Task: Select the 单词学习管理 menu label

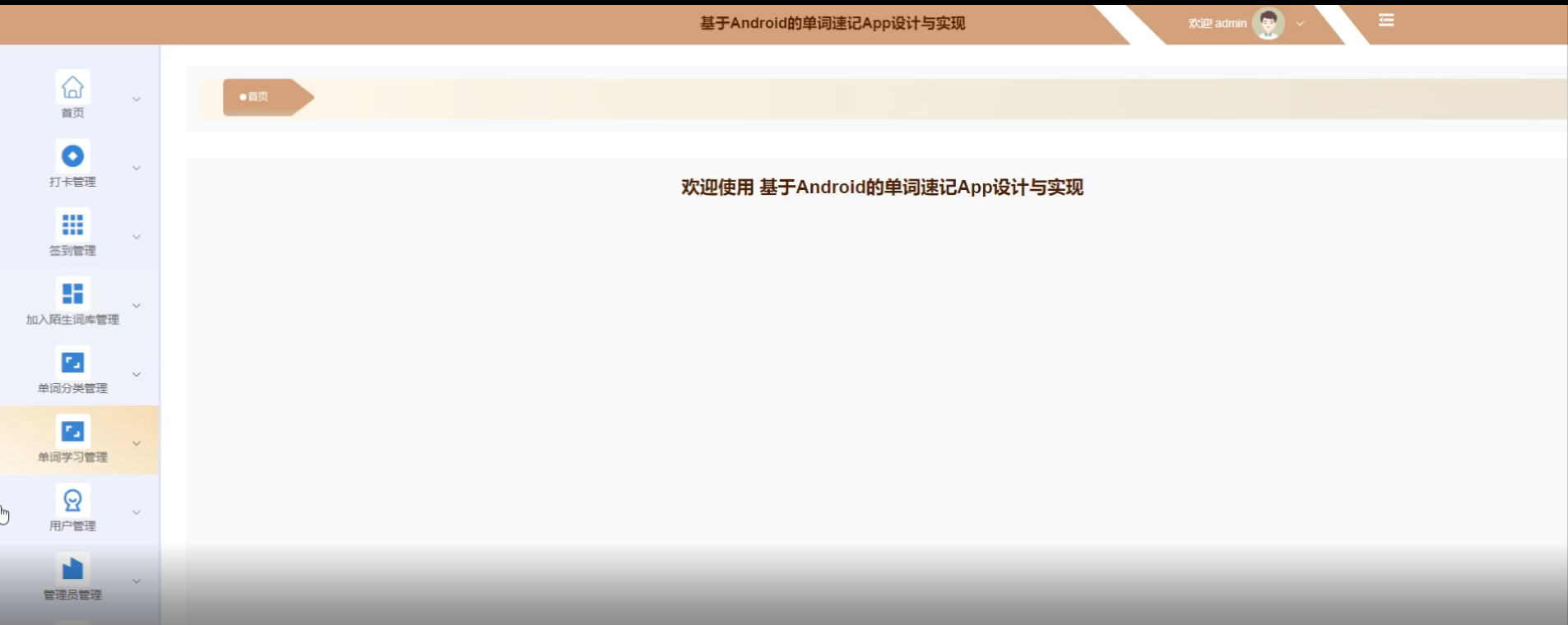Action: [x=72, y=457]
